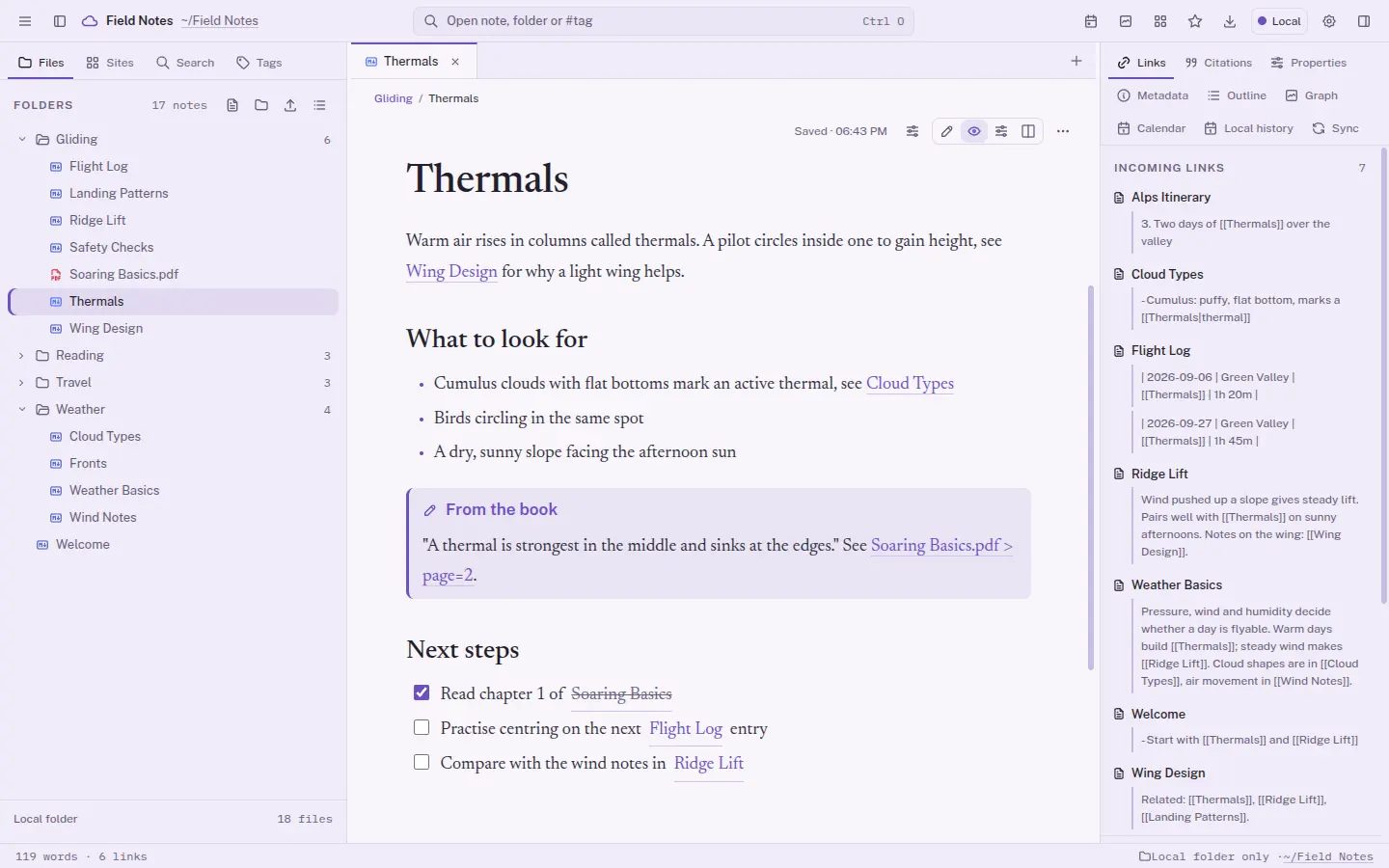Toggle the right sidebar panel icon
This screenshot has width=1389, height=868.
1364,21
